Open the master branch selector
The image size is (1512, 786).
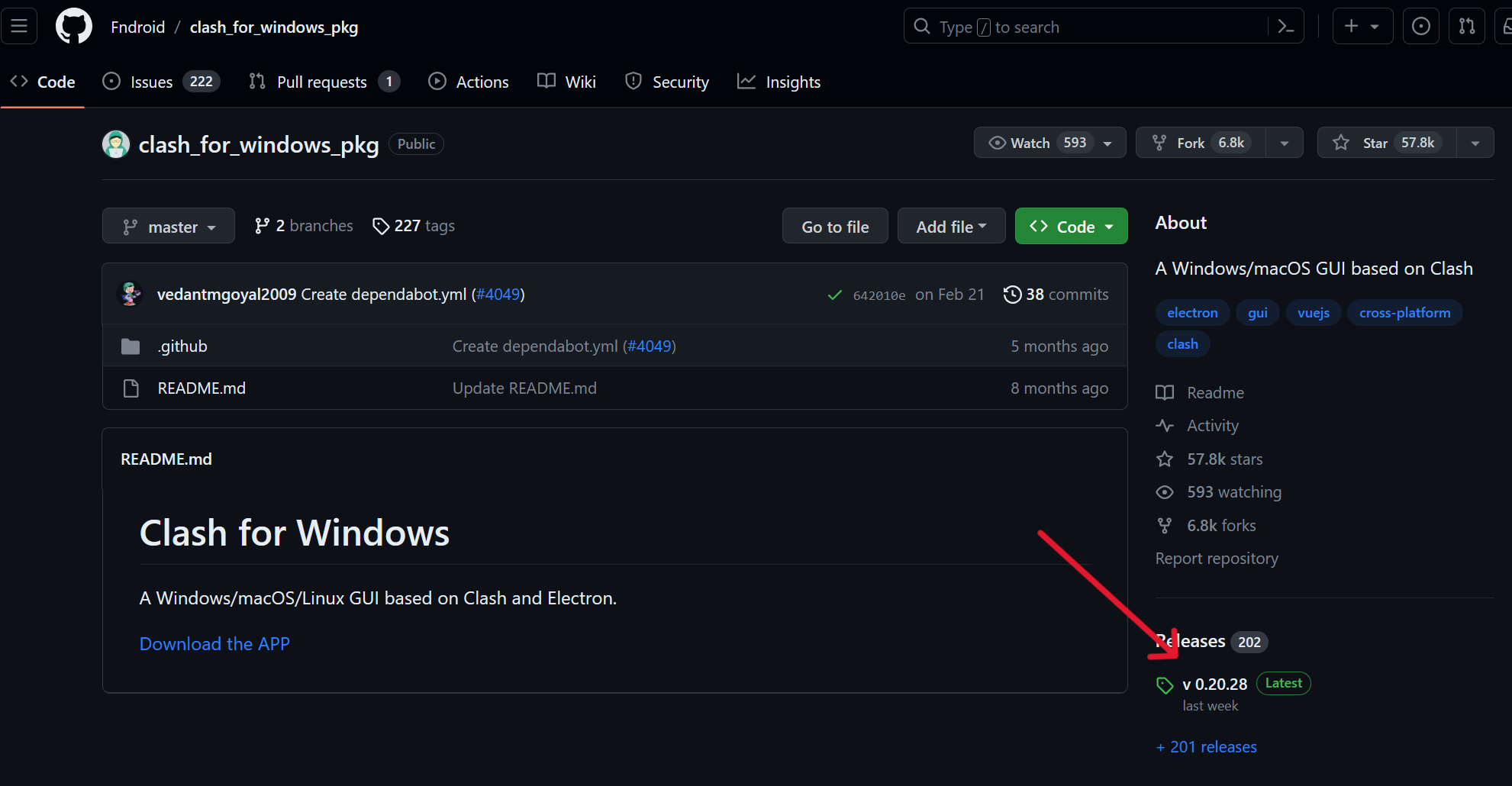pyautogui.click(x=169, y=227)
